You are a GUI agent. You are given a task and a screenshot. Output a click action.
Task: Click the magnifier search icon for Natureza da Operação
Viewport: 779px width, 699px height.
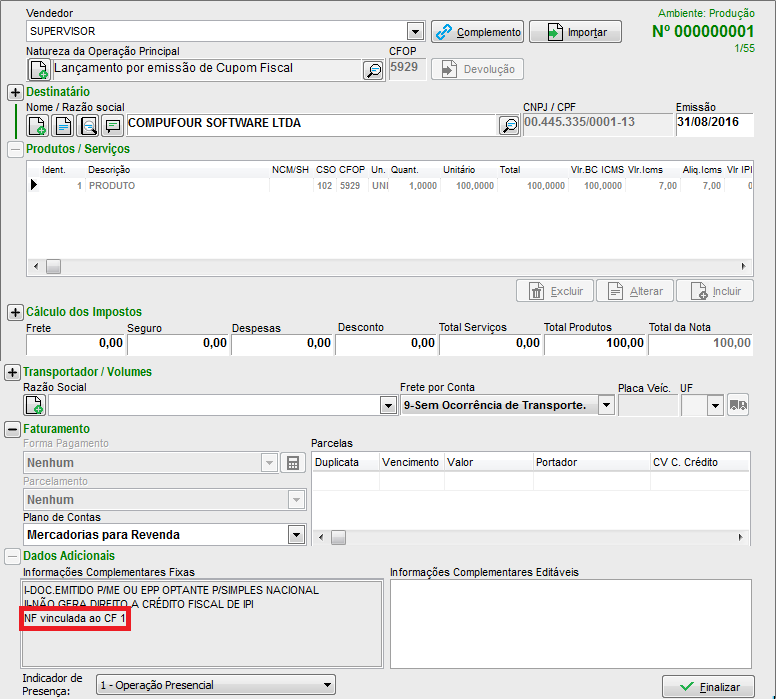pos(372,69)
